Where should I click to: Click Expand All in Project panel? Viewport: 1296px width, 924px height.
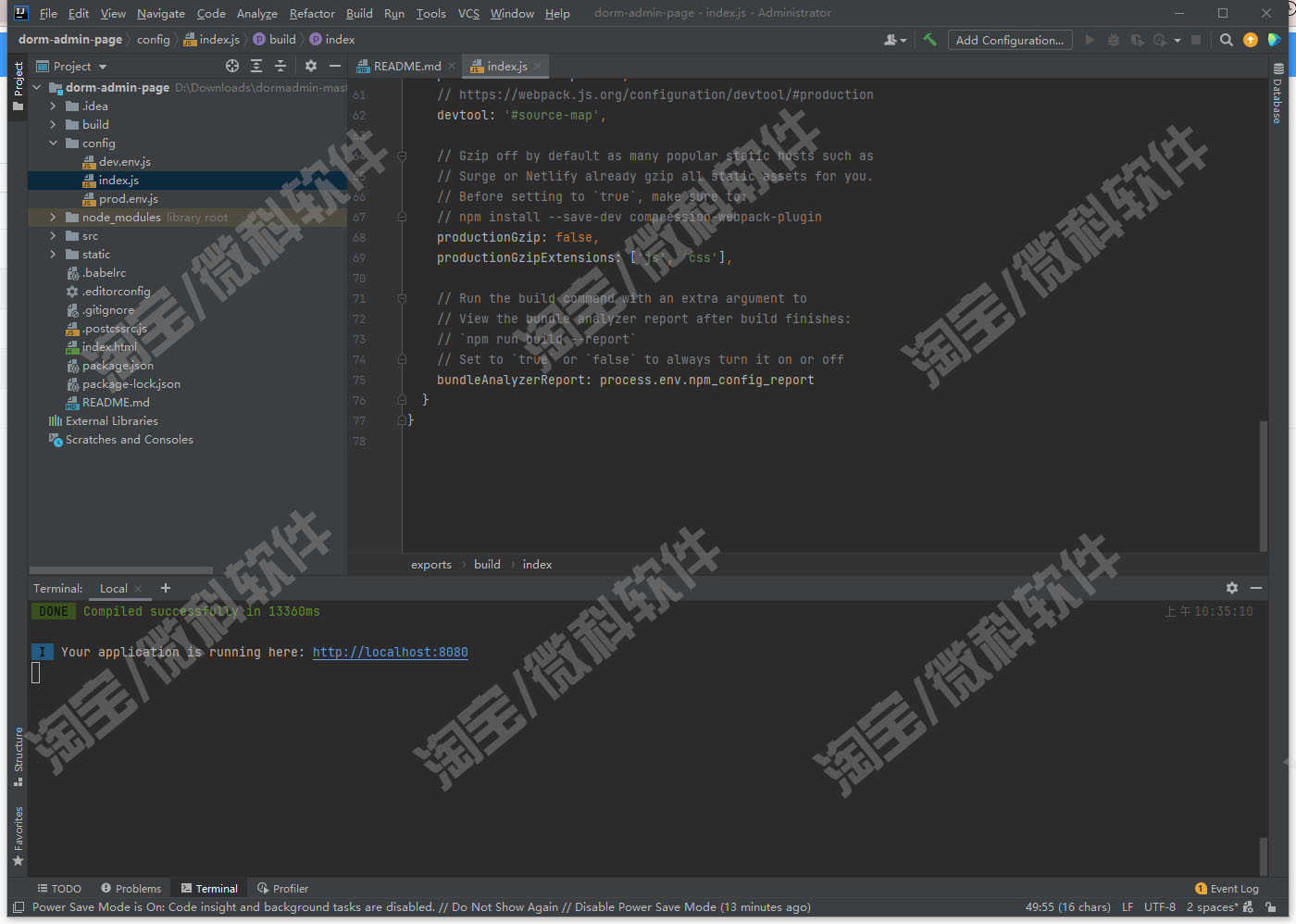256,66
